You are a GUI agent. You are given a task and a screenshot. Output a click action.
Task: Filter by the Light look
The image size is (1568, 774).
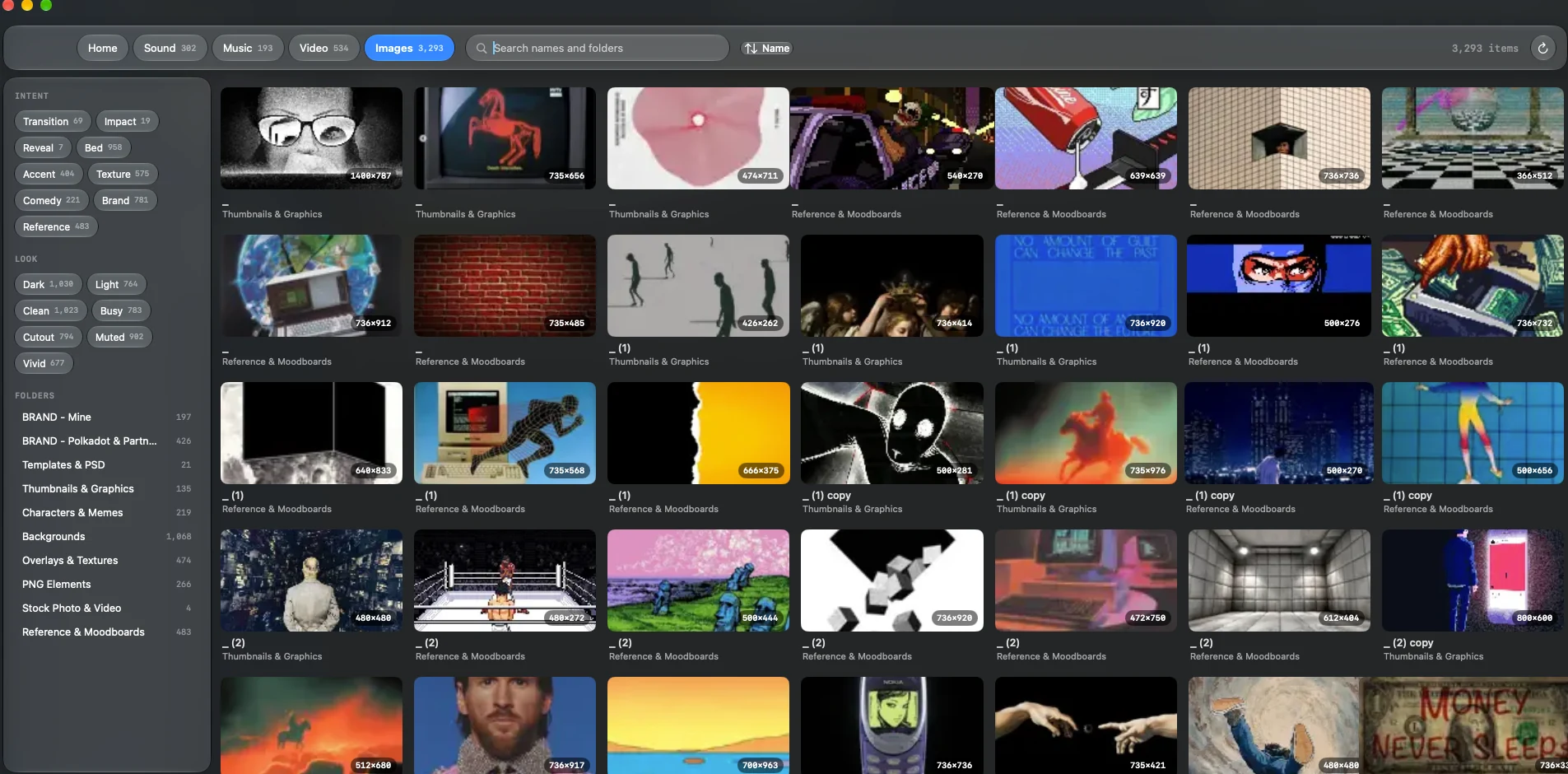pos(116,284)
